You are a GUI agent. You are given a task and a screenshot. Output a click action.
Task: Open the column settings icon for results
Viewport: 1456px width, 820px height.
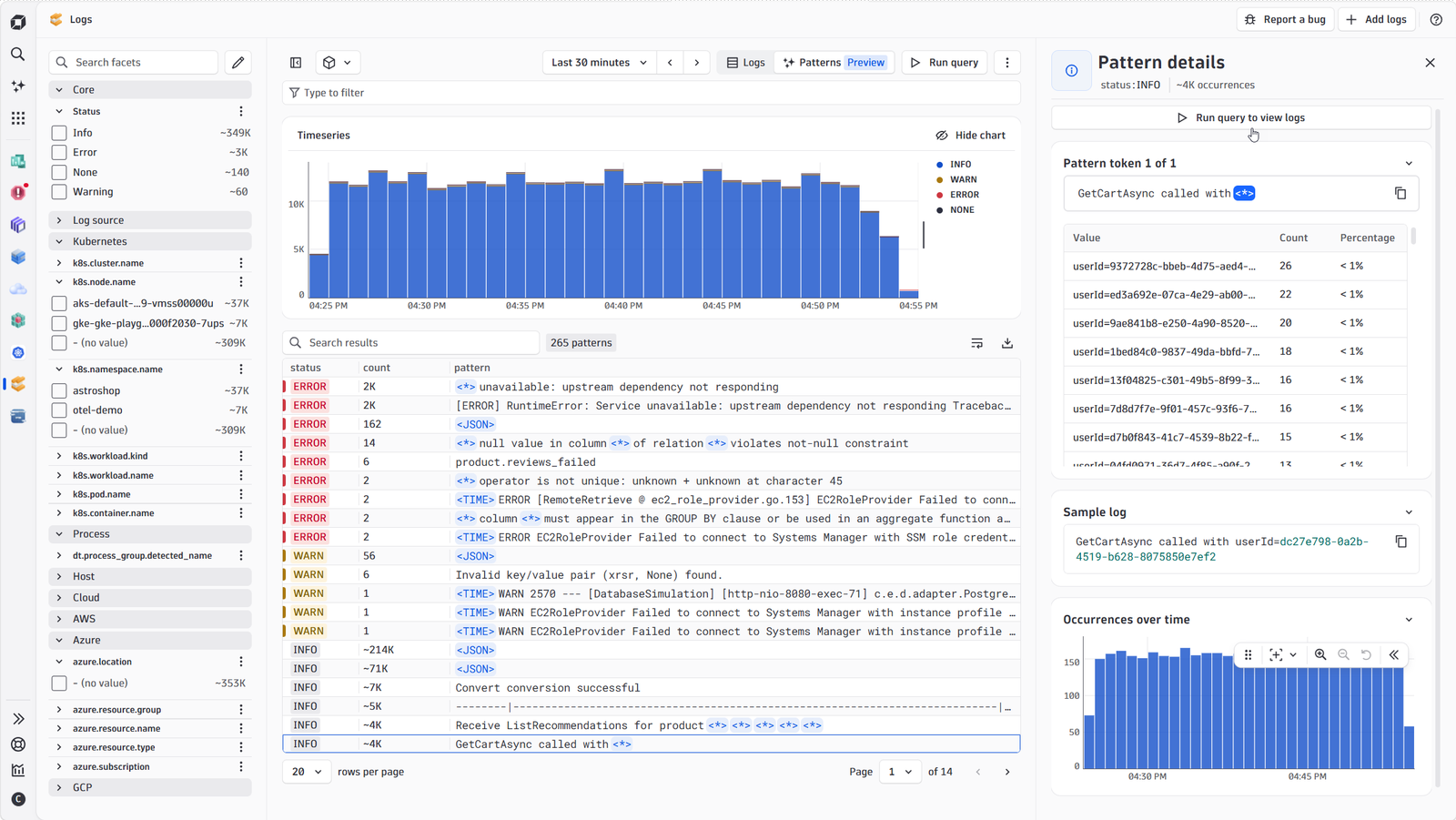tap(976, 343)
